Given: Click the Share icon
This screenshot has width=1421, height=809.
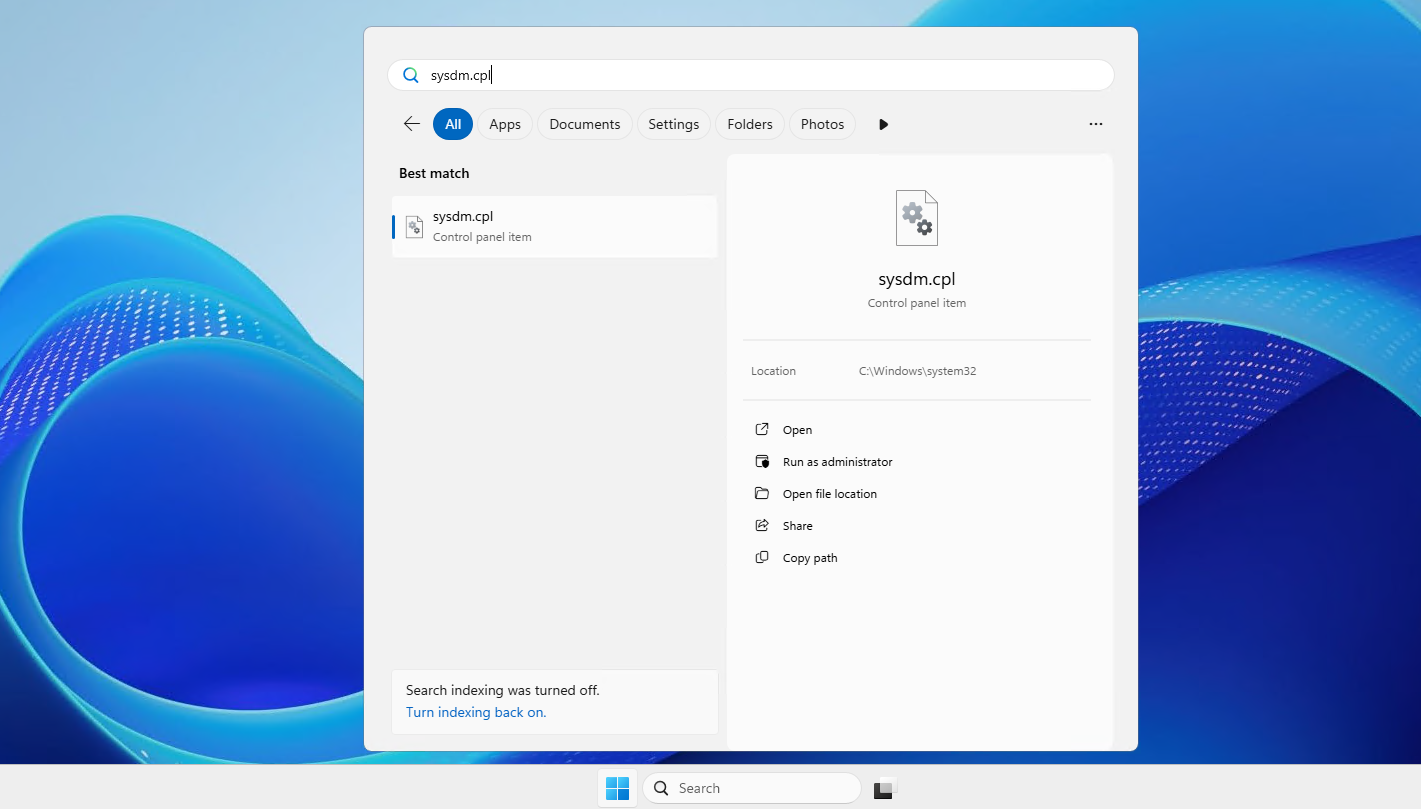Looking at the screenshot, I should pos(762,525).
